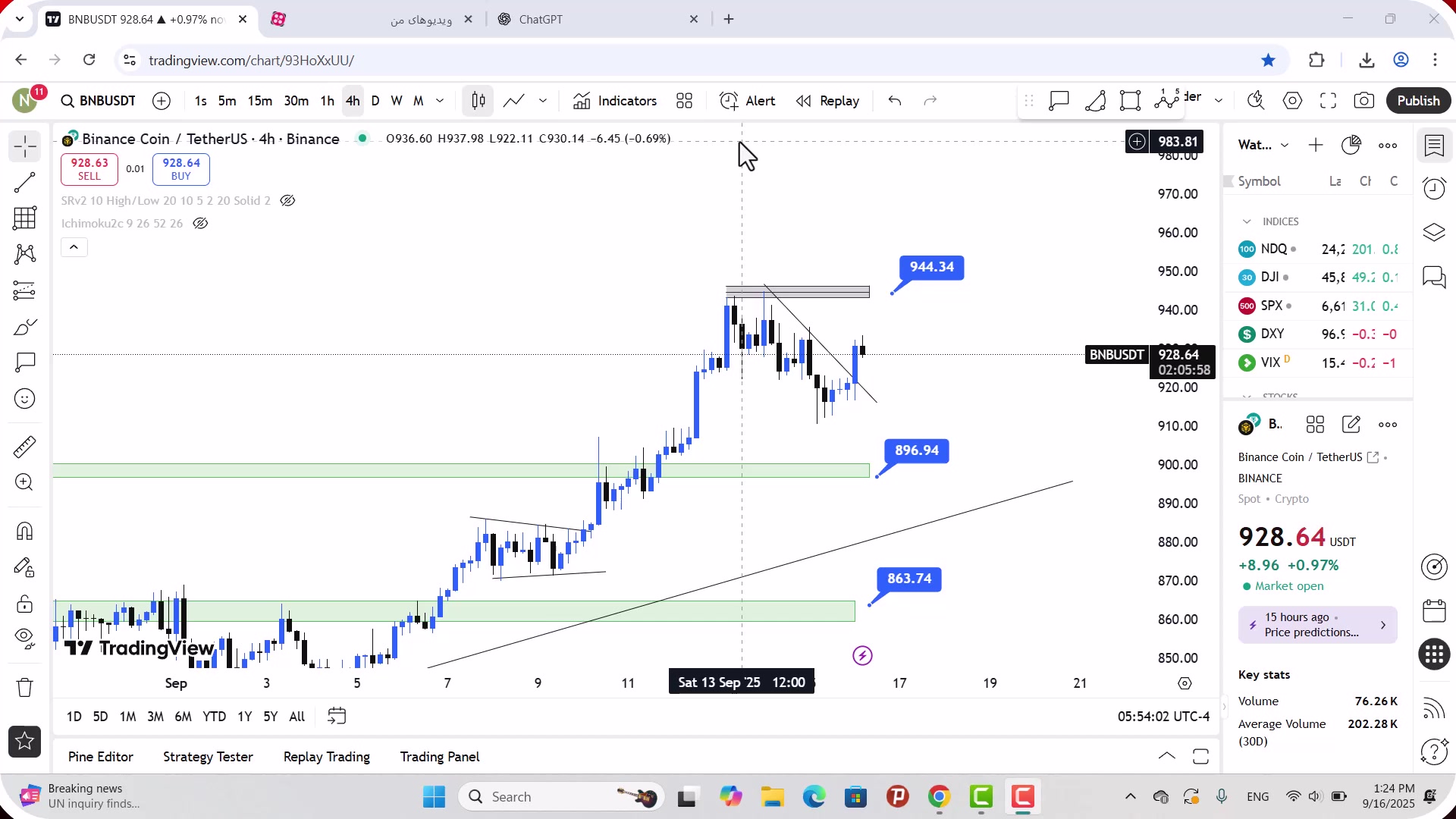Toggle magnet mode for drawings
The height and width of the screenshot is (819, 1456).
point(25,531)
